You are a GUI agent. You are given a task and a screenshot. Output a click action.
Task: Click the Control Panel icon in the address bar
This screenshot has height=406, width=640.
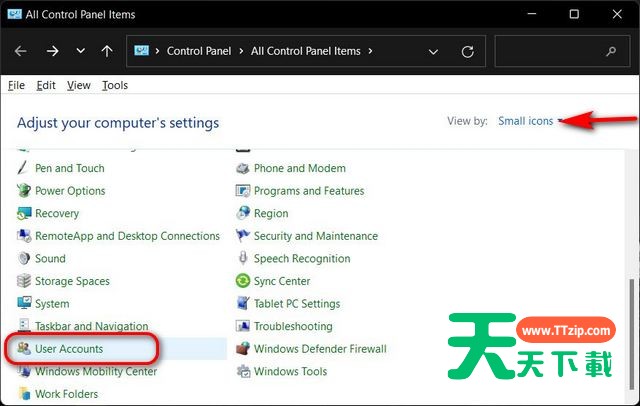click(x=141, y=51)
